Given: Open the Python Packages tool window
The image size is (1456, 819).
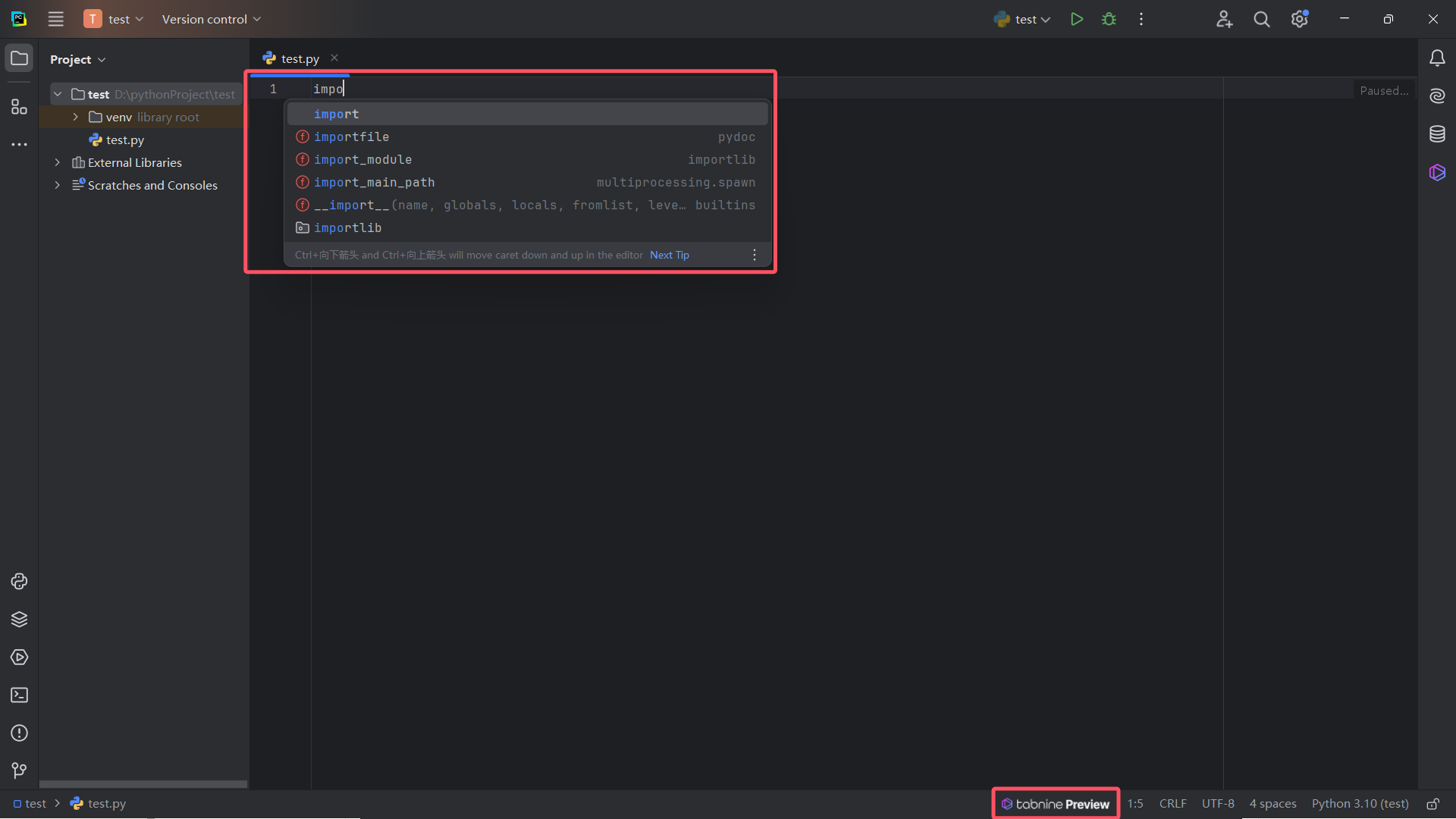Looking at the screenshot, I should click(19, 620).
